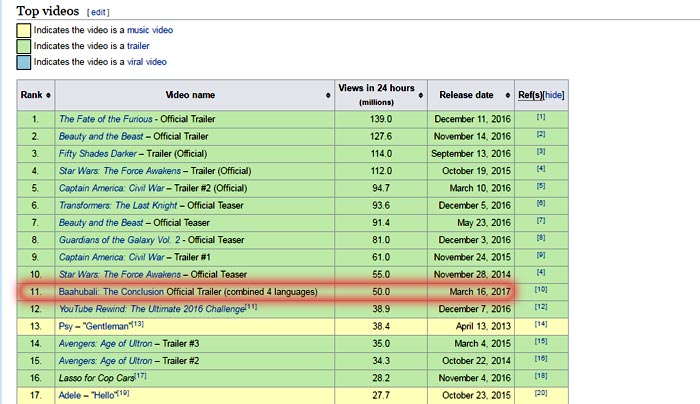Click the 27.7 views cell

(x=381, y=396)
